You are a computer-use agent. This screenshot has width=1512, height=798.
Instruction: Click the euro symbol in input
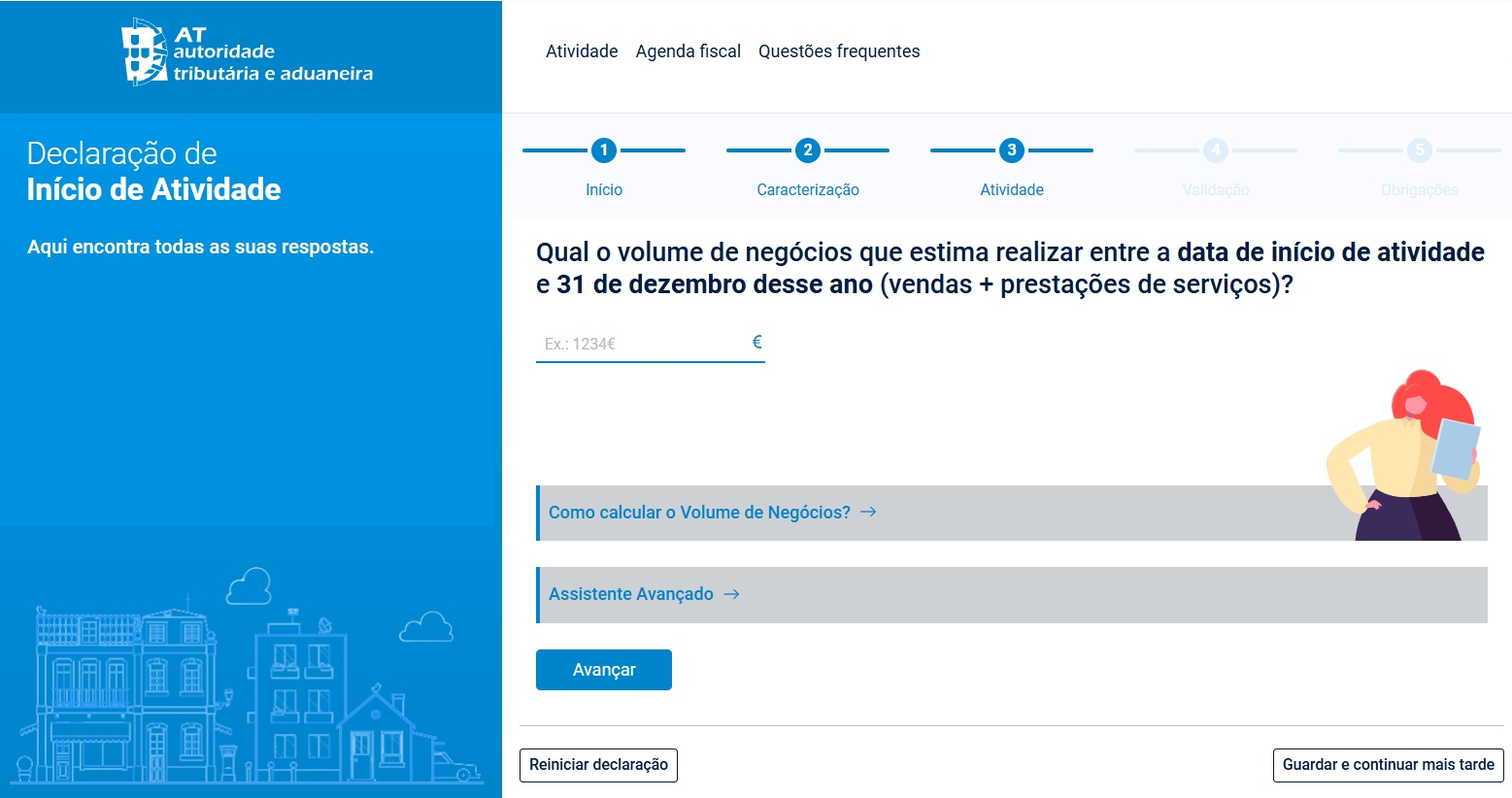[756, 342]
